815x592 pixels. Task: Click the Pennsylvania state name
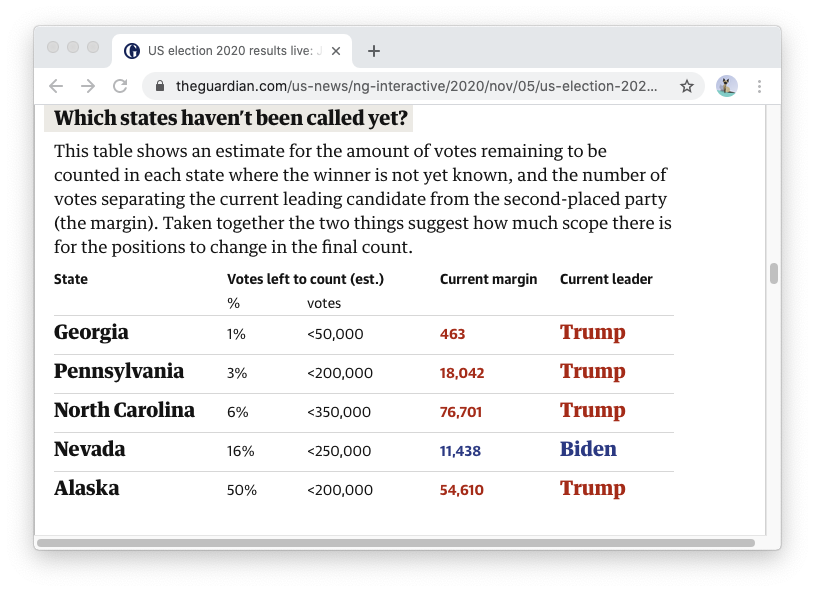click(119, 371)
